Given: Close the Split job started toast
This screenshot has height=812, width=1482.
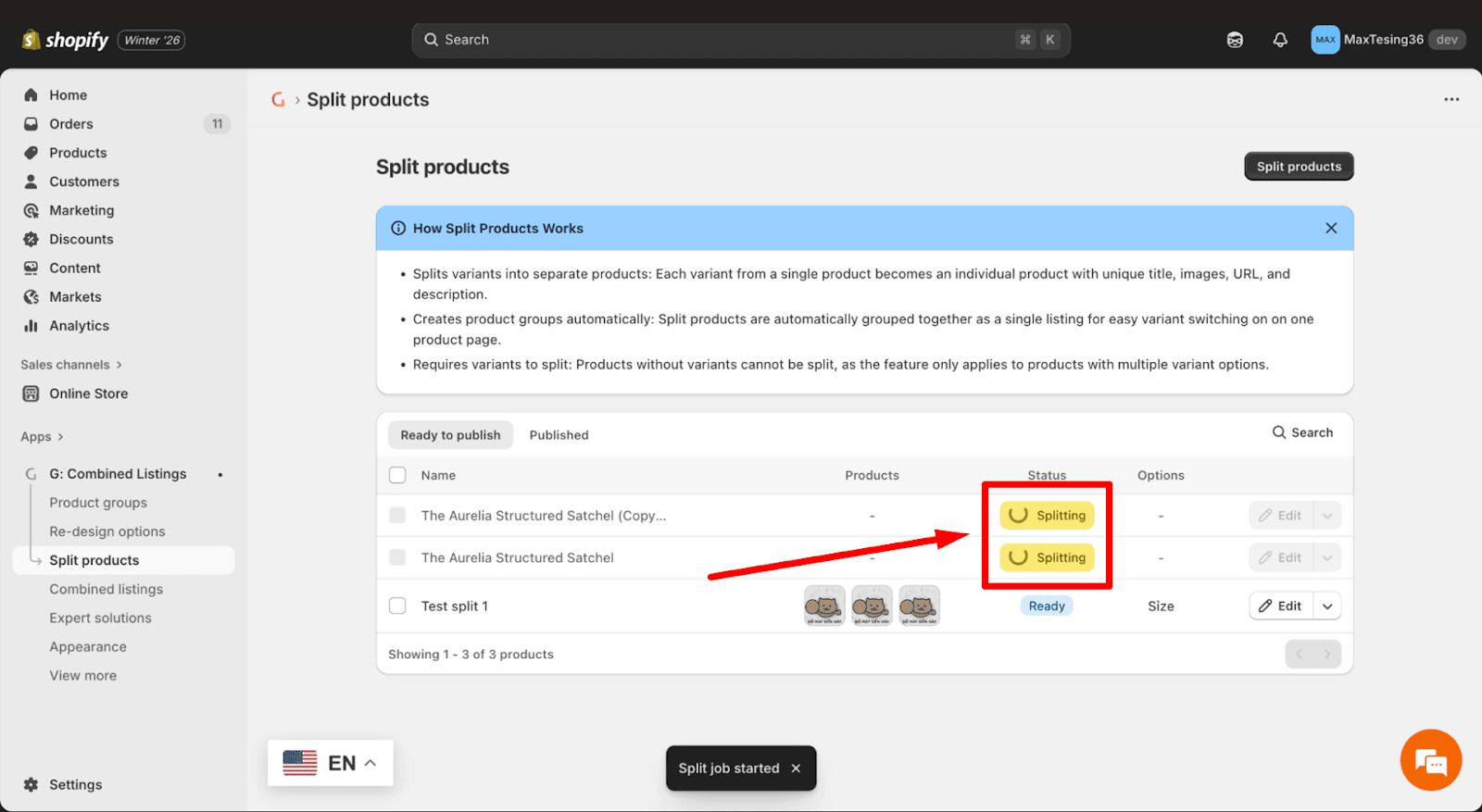Looking at the screenshot, I should (x=796, y=768).
